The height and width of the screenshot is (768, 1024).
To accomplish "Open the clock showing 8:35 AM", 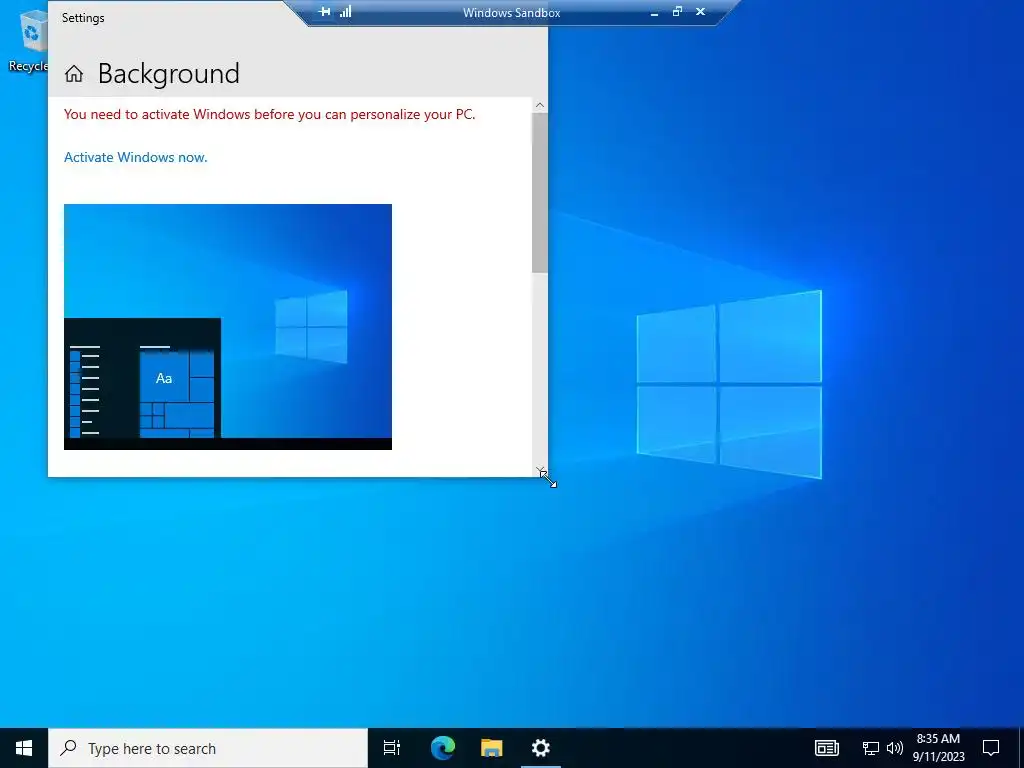I will coord(938,748).
